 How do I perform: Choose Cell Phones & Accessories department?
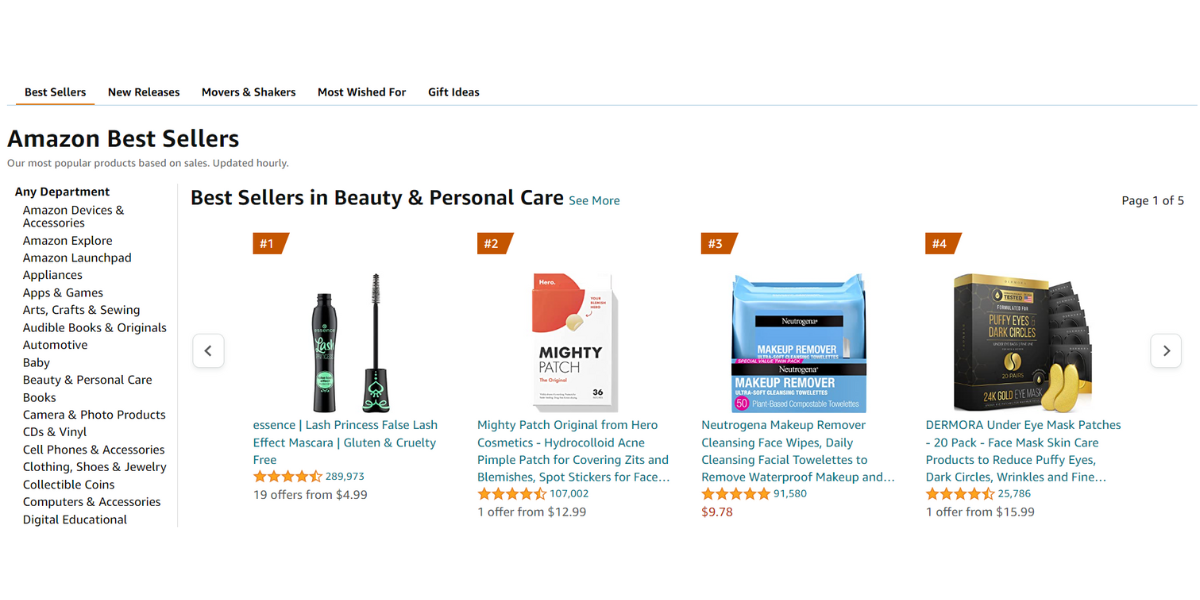click(94, 450)
